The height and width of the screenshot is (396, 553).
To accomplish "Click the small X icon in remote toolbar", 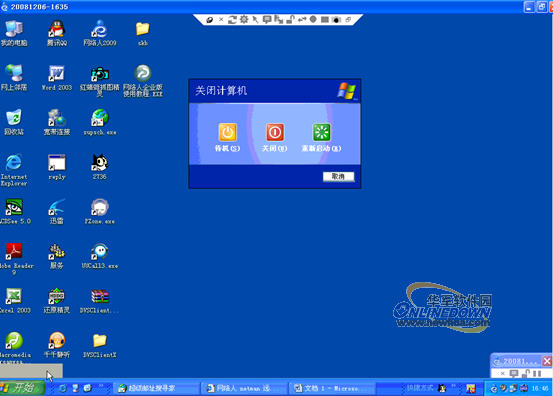I will pos(221,19).
